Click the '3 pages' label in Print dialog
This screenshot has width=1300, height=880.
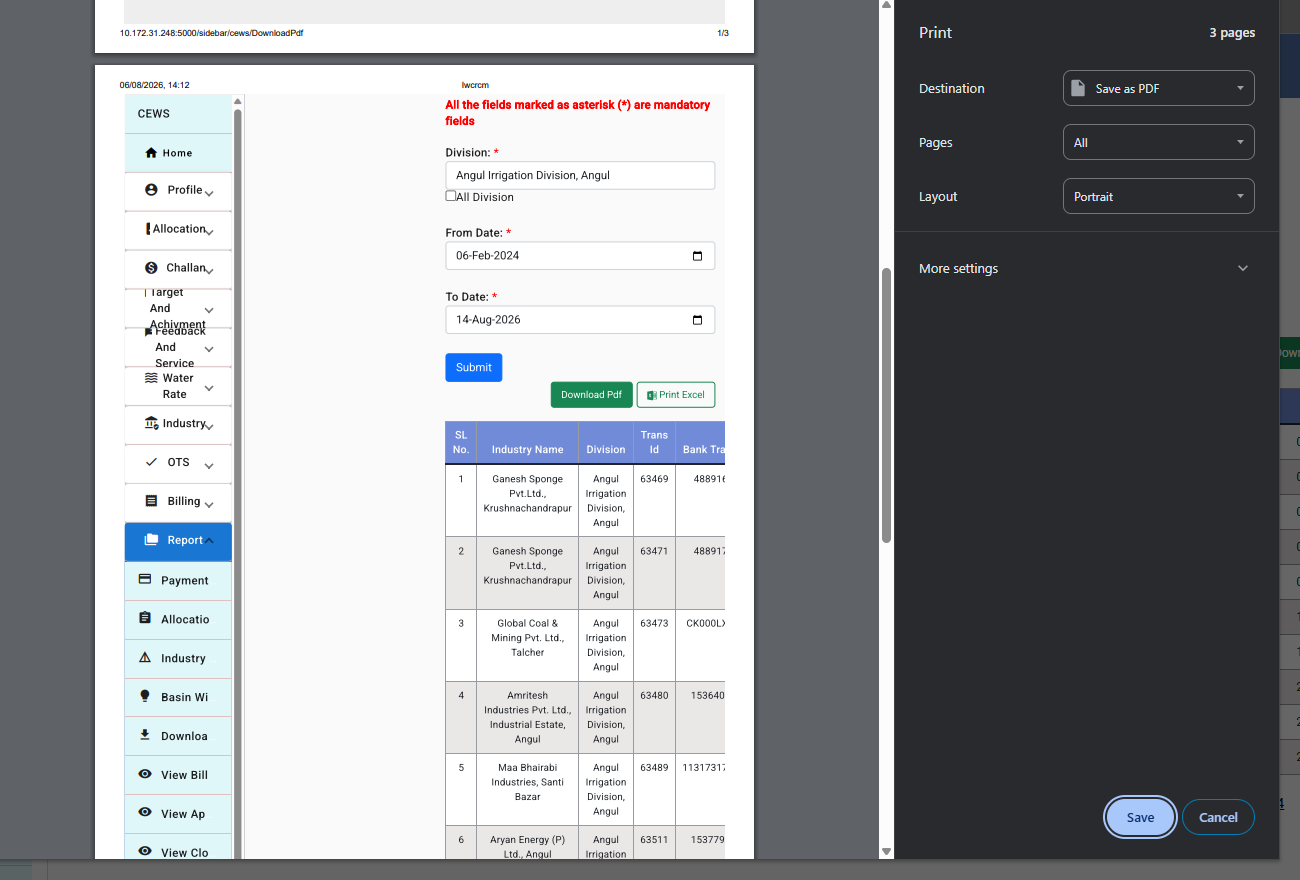coord(1232,33)
